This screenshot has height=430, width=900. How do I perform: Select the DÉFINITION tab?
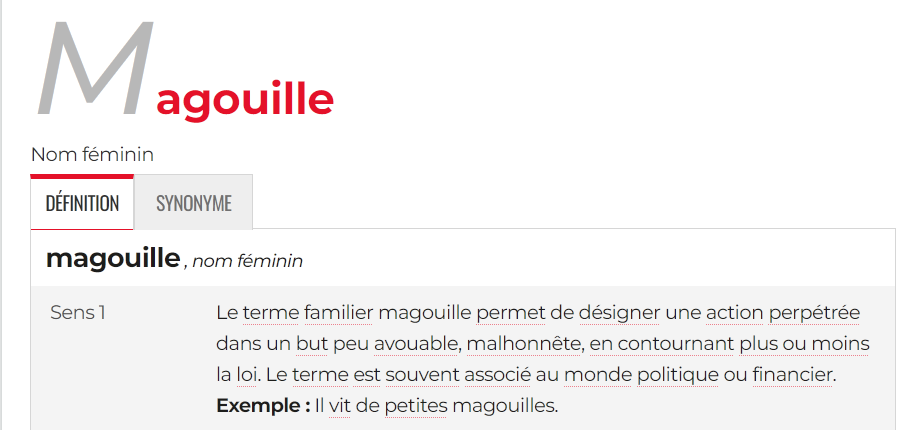[82, 203]
